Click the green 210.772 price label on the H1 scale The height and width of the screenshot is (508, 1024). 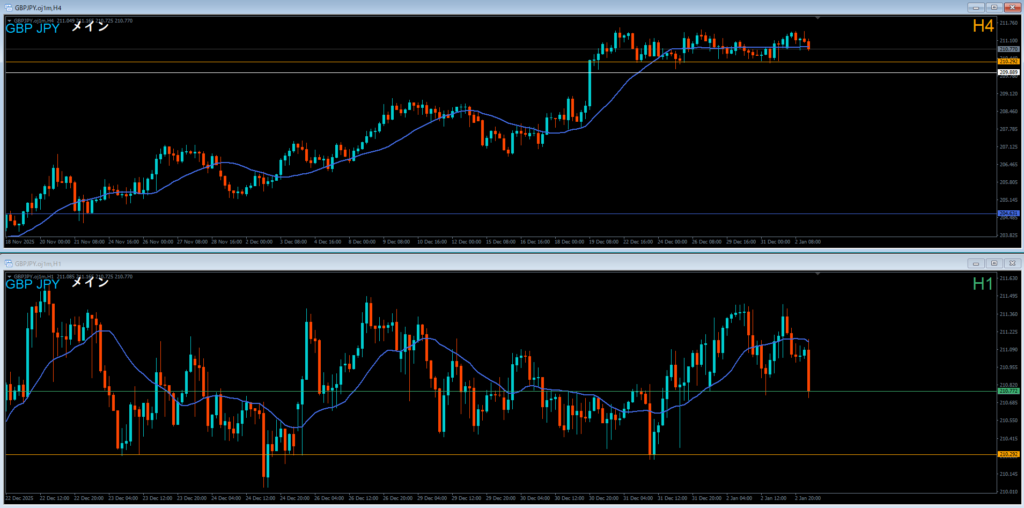(x=1009, y=391)
